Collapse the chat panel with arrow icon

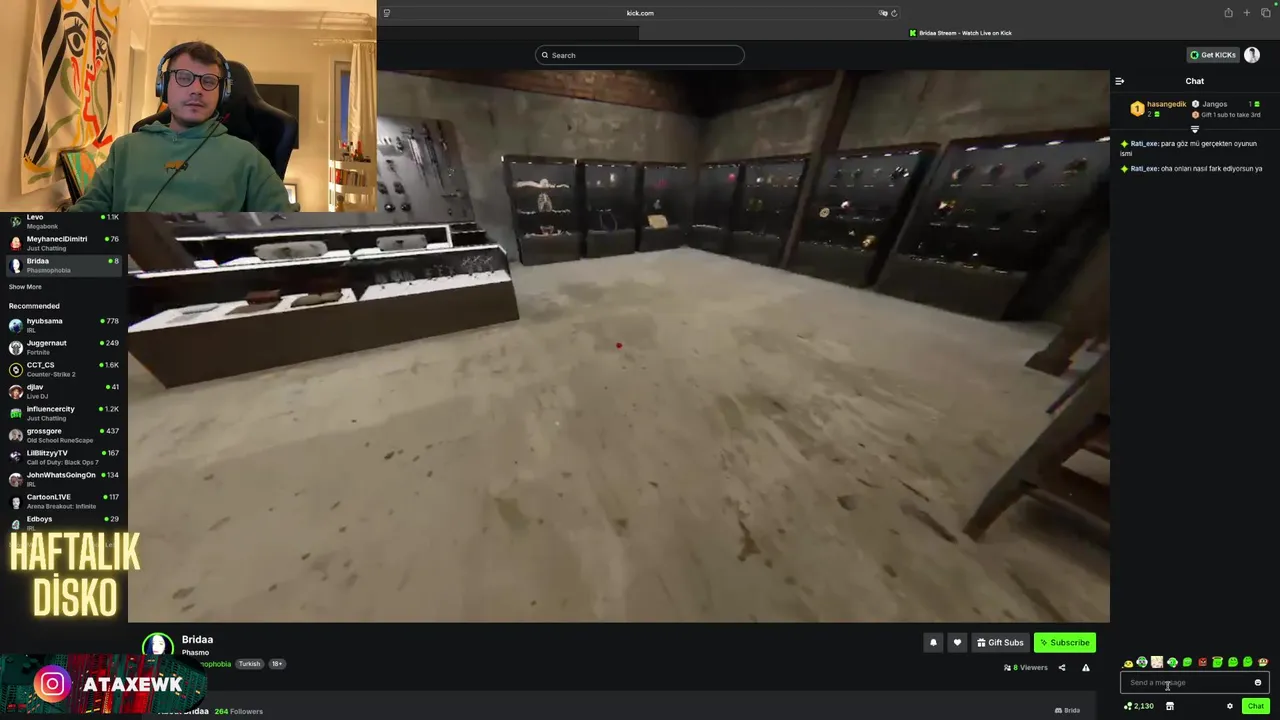1120,81
